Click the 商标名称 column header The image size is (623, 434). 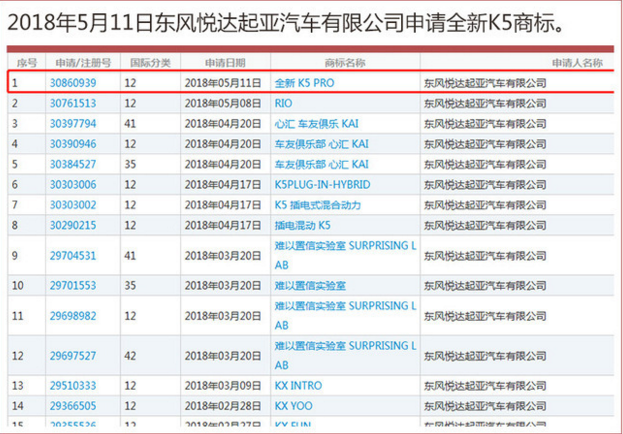coord(345,63)
